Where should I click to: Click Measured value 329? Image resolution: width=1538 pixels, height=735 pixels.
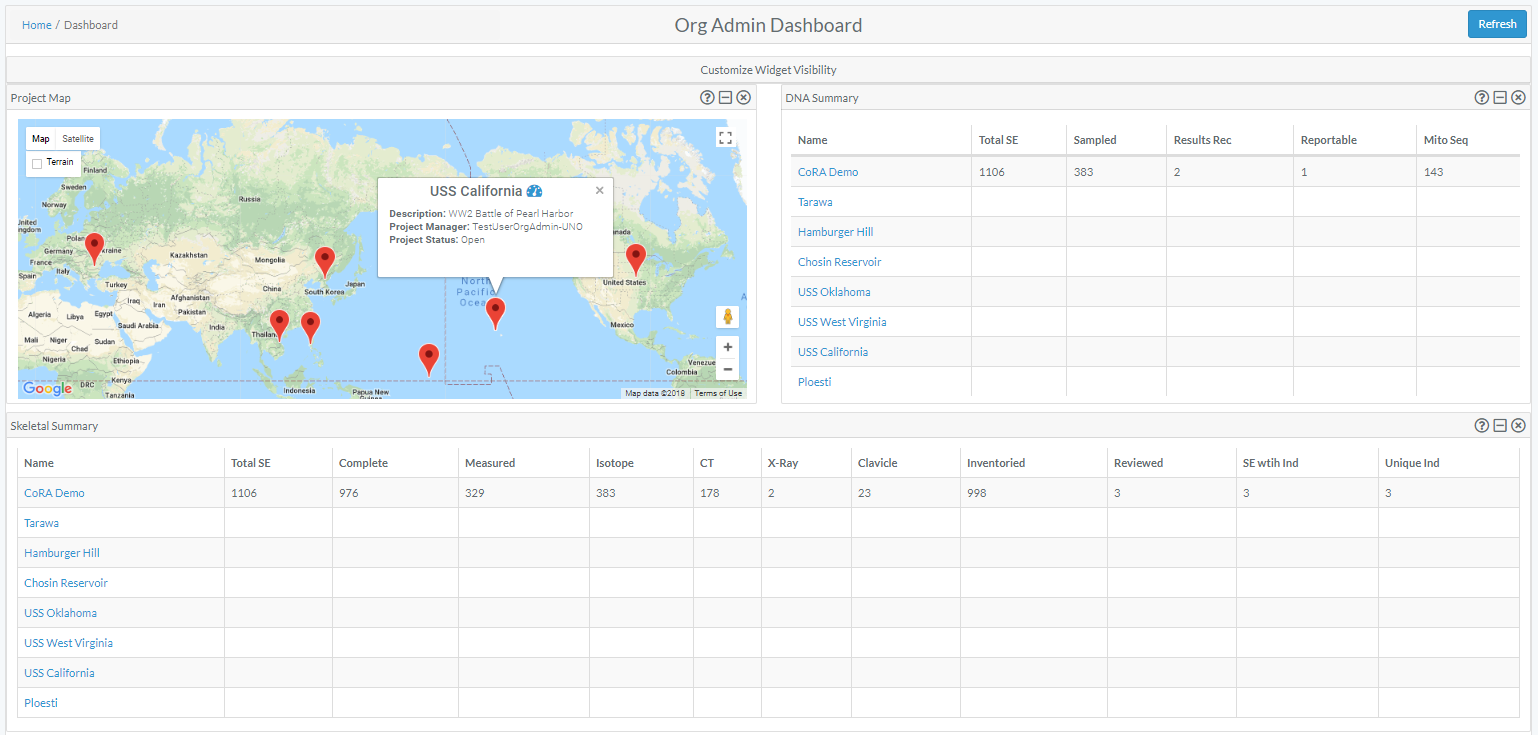[474, 493]
